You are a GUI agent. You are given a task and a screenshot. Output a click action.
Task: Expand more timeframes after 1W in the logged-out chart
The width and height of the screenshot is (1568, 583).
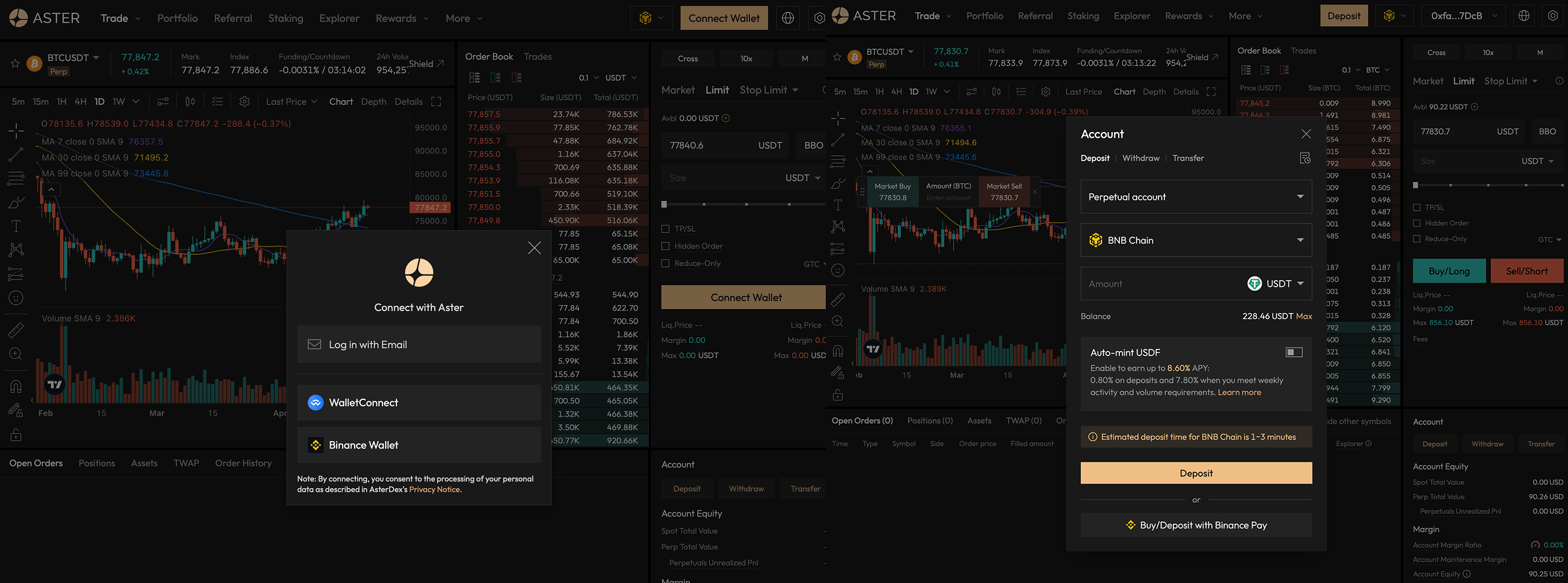click(136, 101)
